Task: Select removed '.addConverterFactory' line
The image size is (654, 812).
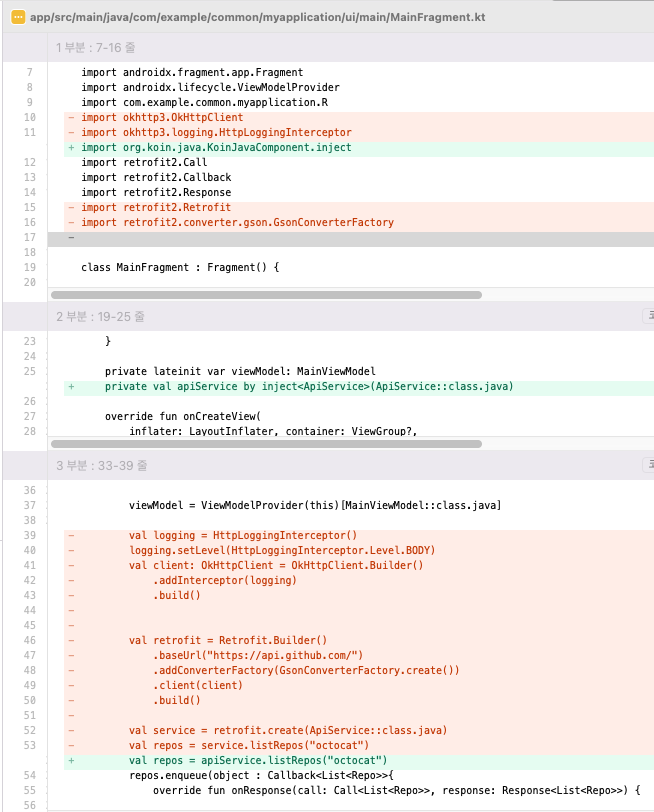Action: tap(306, 671)
